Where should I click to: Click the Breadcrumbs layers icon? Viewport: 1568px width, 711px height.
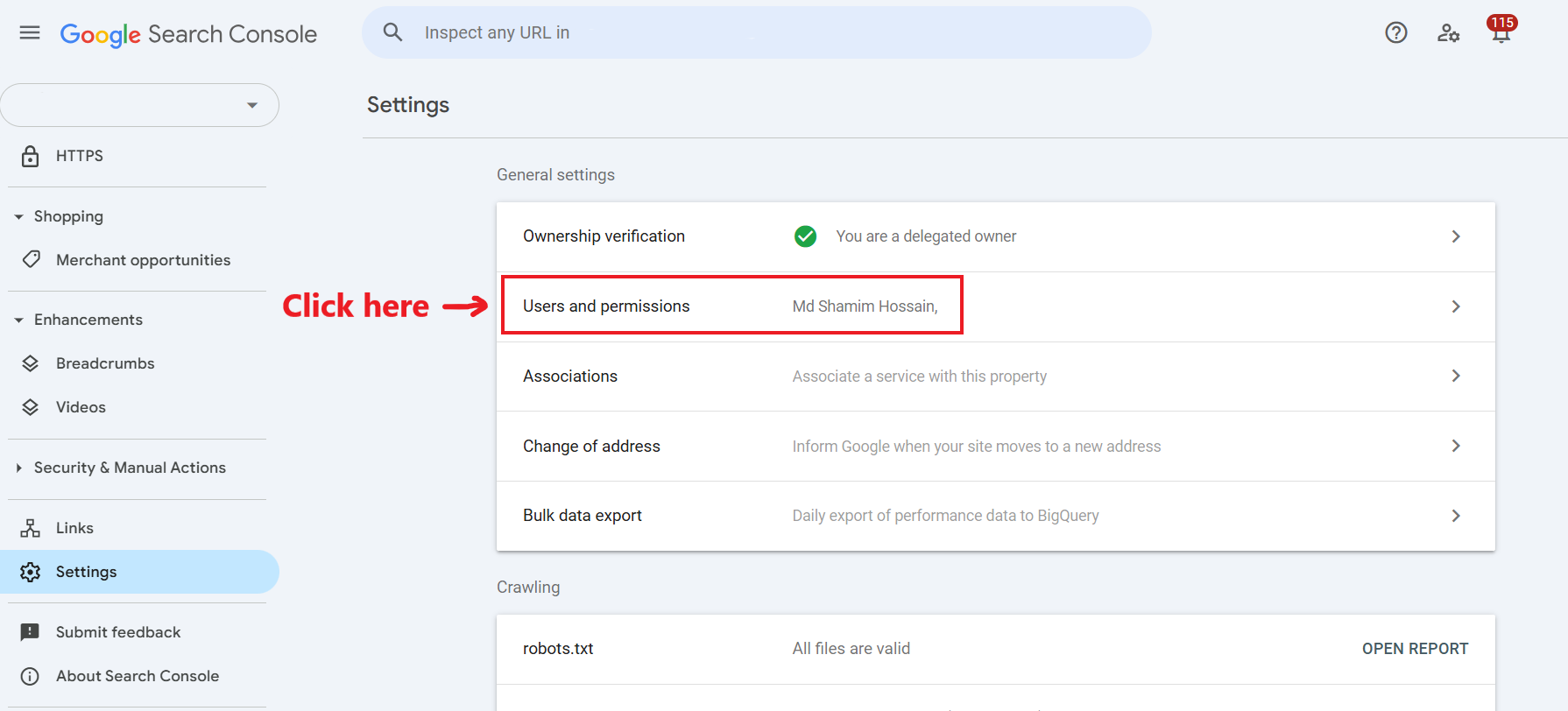pyautogui.click(x=31, y=363)
